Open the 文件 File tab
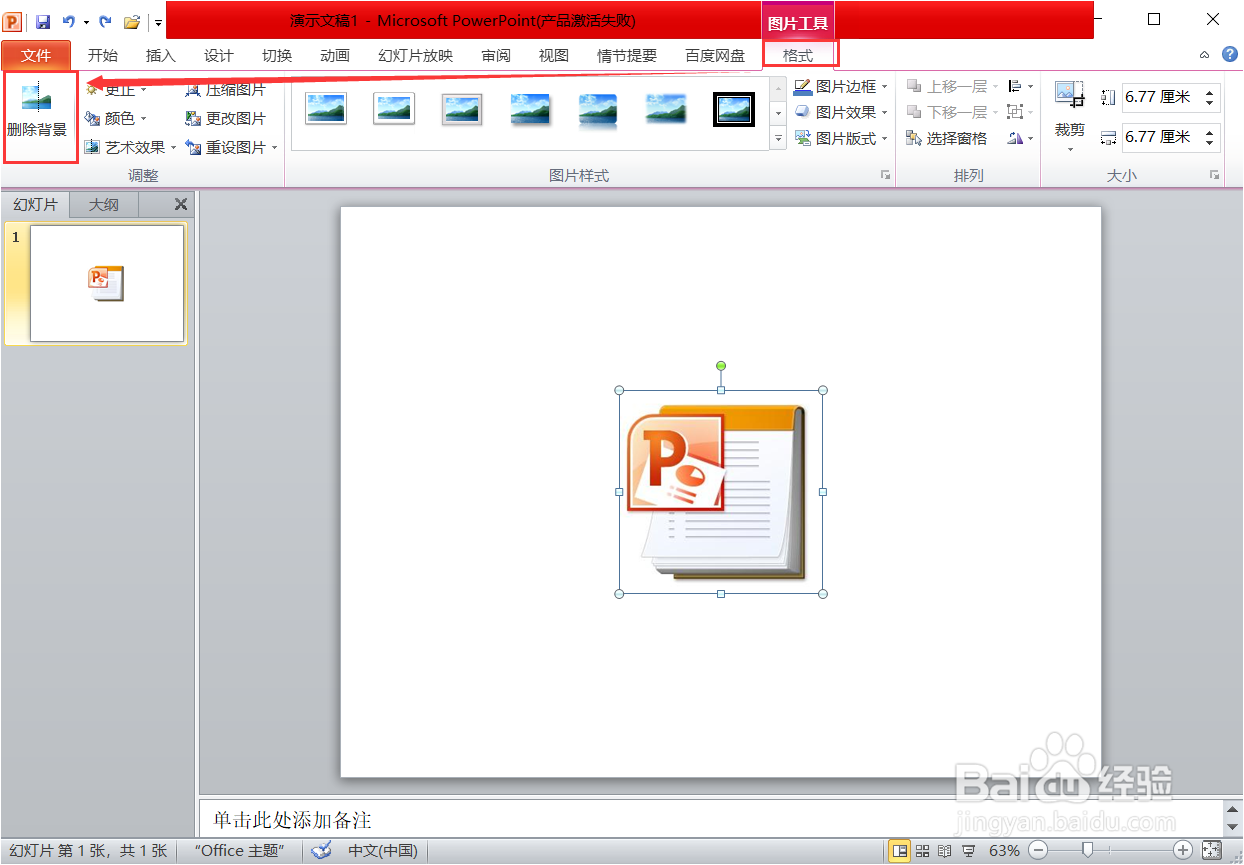This screenshot has height=865, width=1244. (36, 56)
